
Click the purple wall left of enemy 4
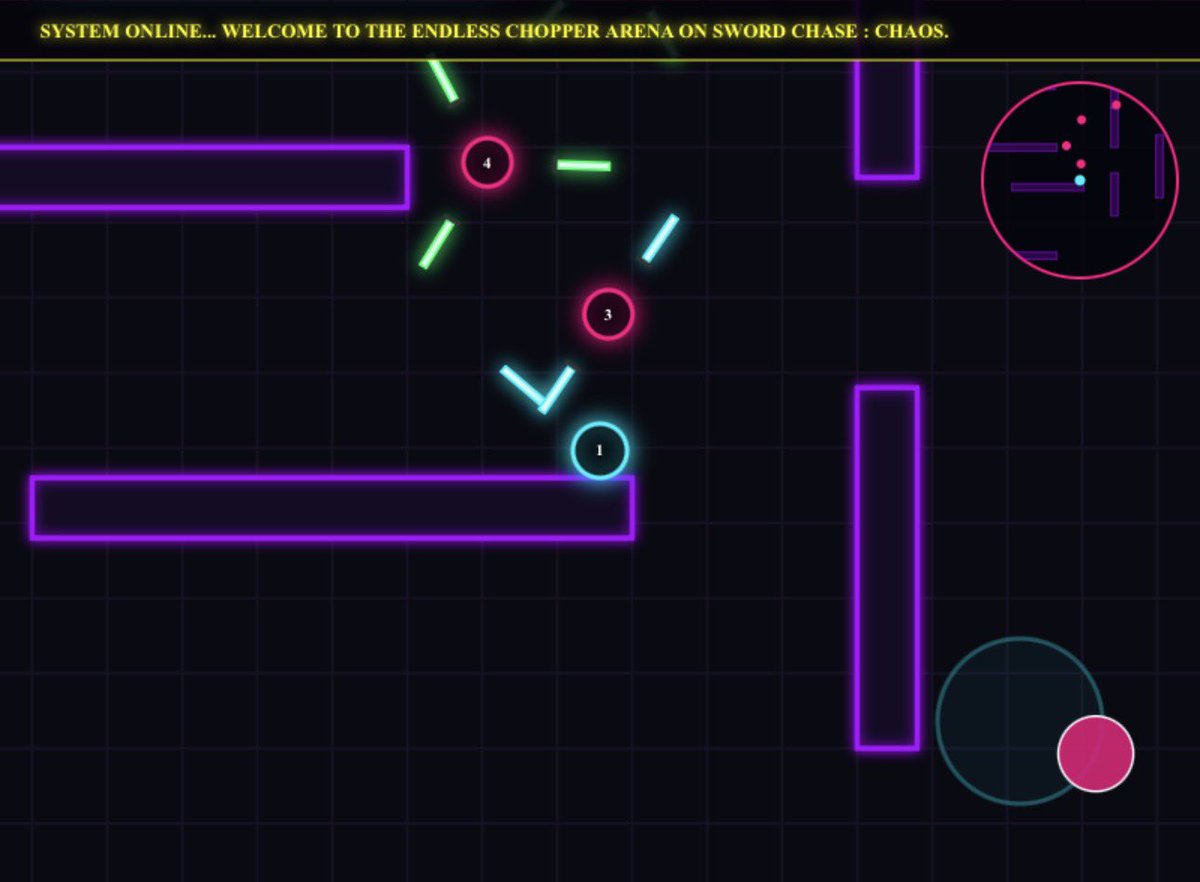tap(203, 177)
